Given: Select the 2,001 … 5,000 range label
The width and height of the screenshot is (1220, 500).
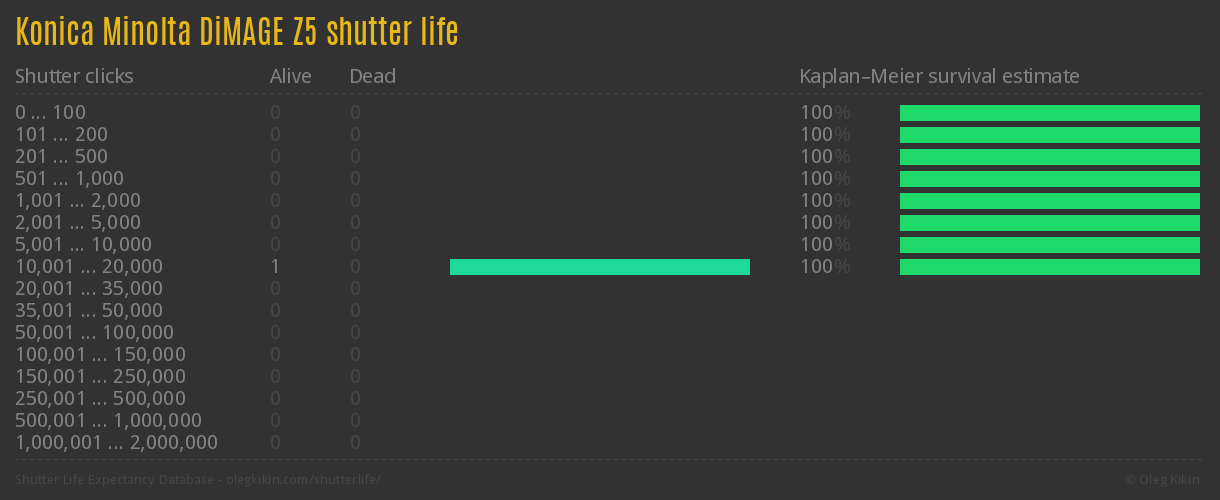Looking at the screenshot, I should [x=78, y=223].
